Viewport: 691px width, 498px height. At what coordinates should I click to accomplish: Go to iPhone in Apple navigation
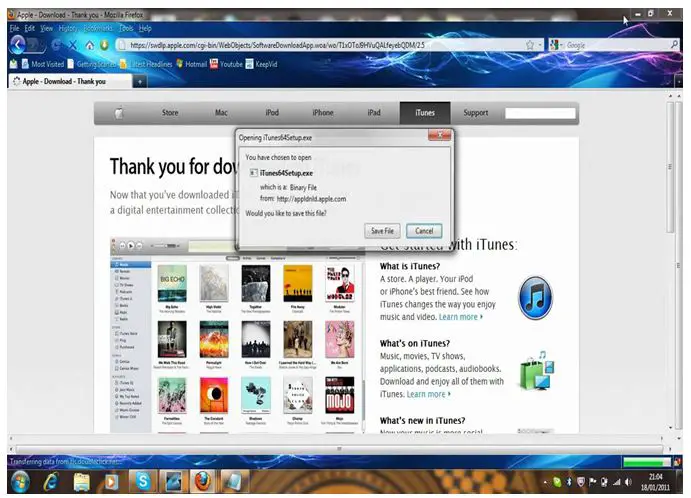point(323,113)
